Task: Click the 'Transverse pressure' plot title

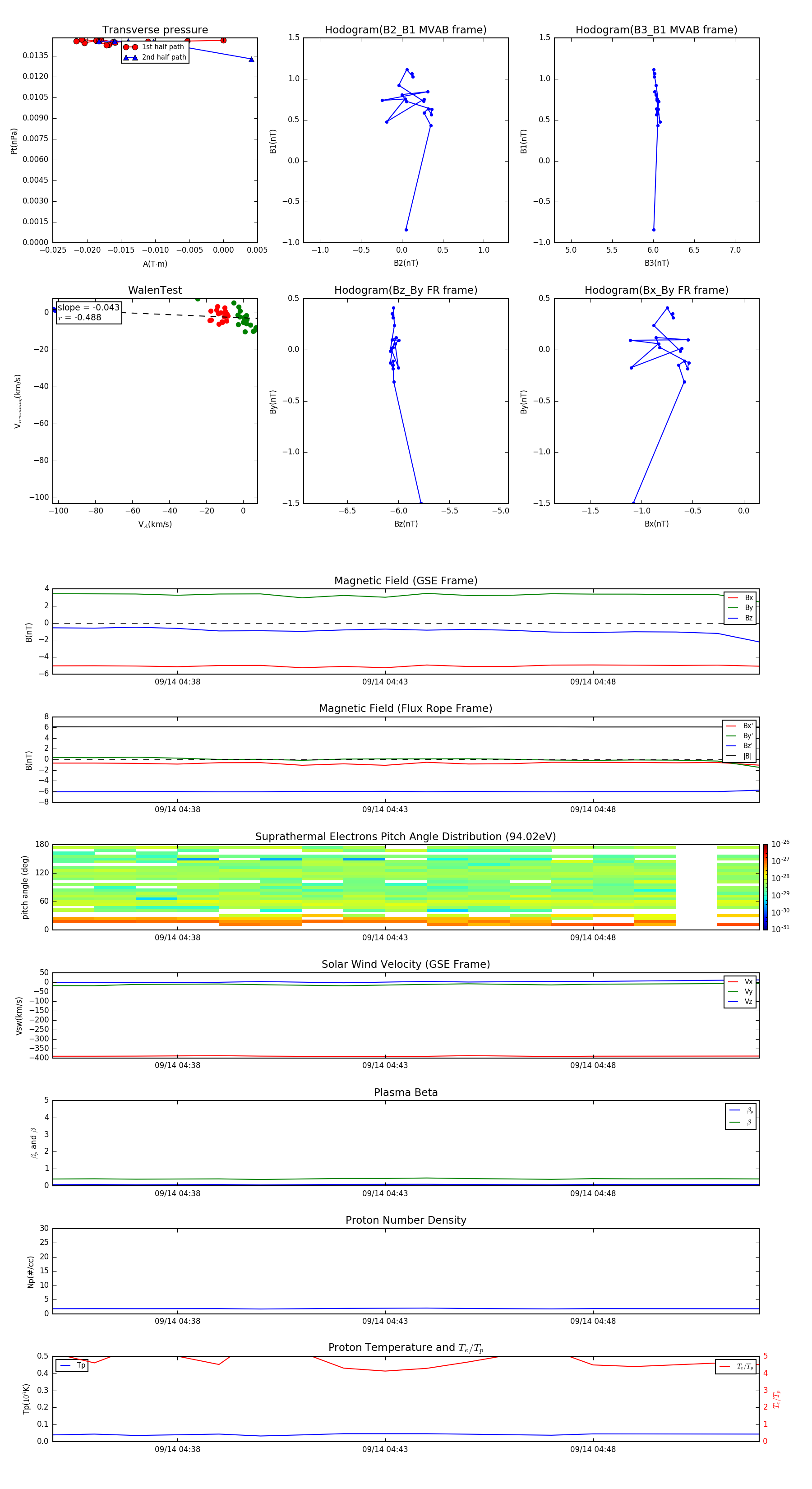Action: click(x=155, y=30)
